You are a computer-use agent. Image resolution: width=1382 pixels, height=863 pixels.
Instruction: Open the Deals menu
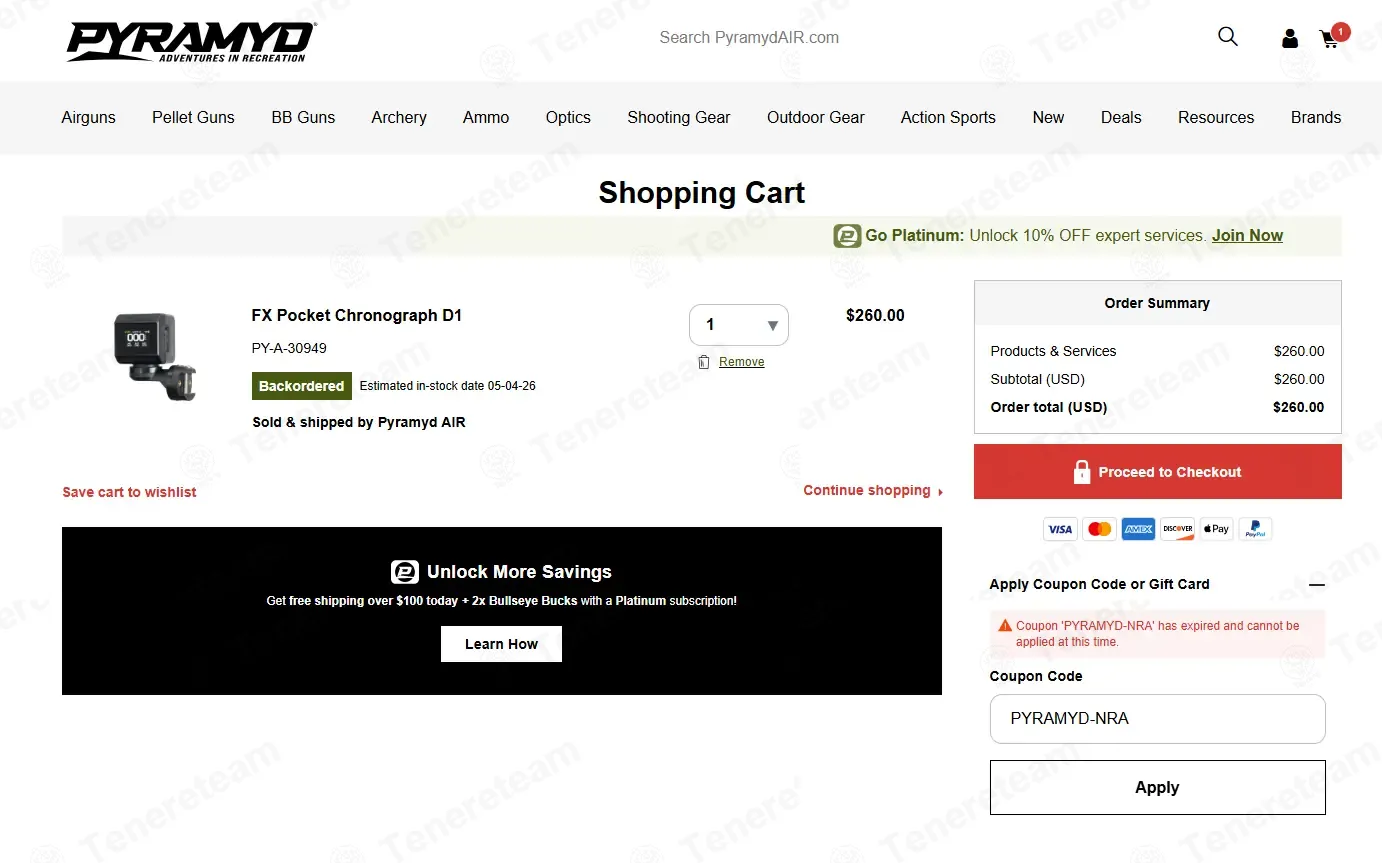1121,117
